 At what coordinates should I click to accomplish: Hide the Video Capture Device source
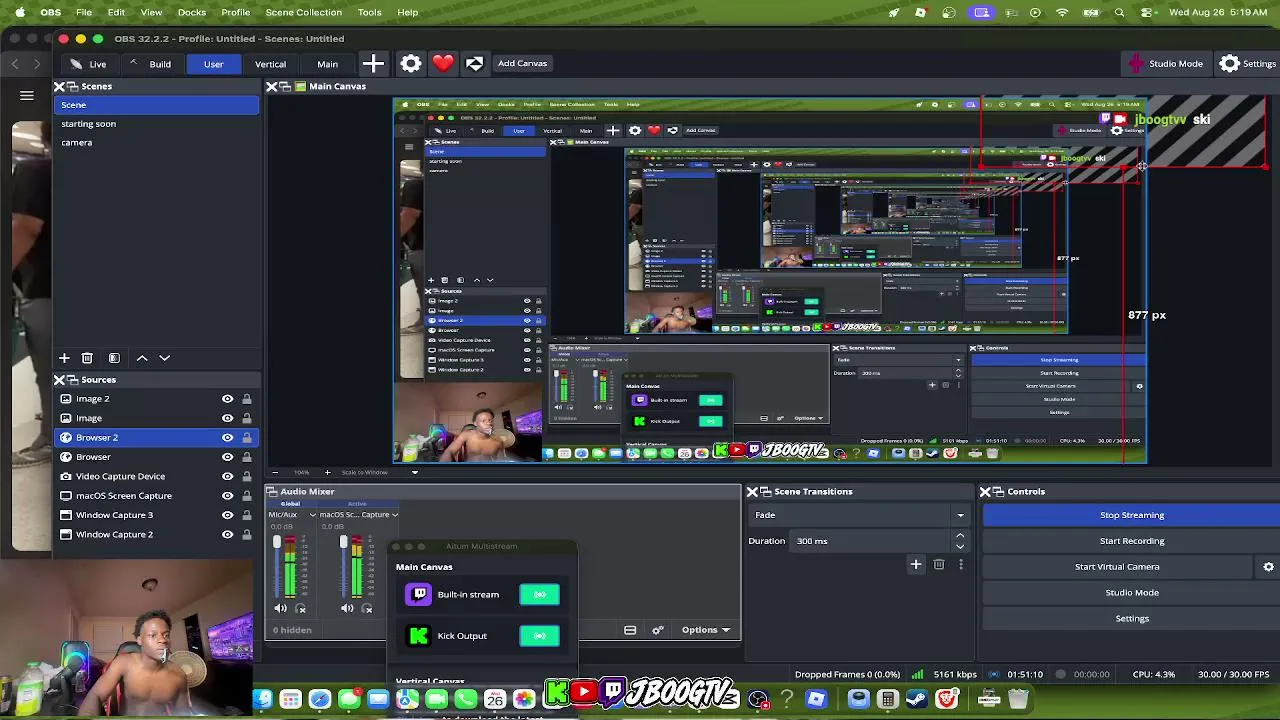(x=227, y=477)
